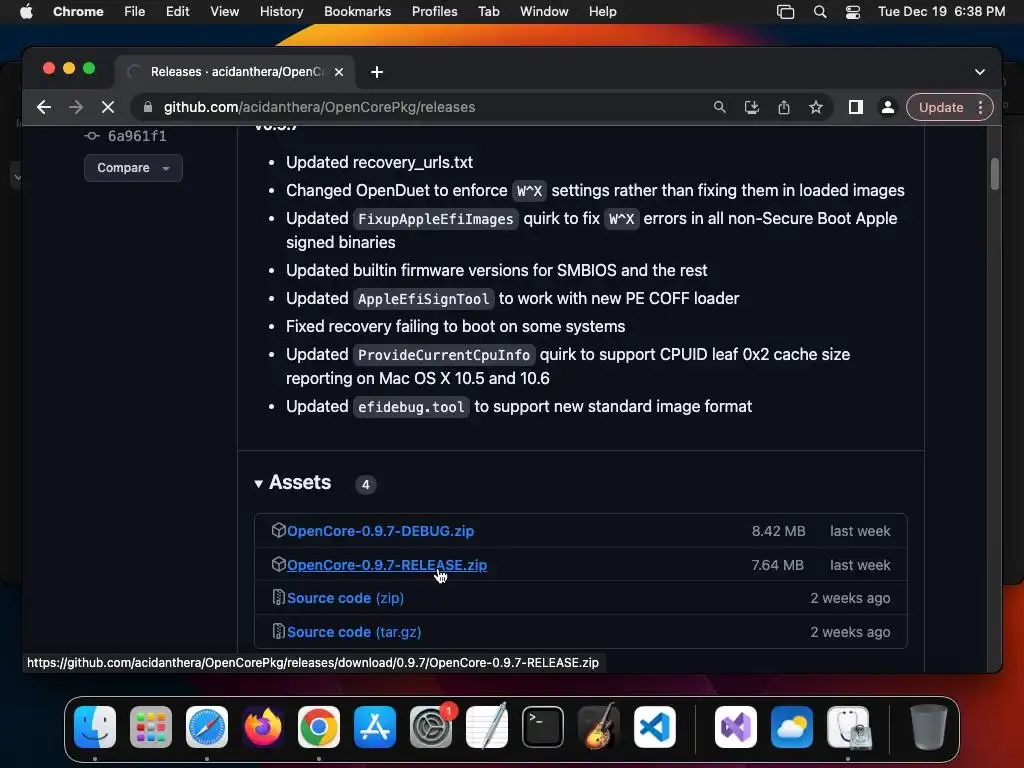1024x768 pixels.
Task: Open the Compare dropdown
Action: tap(133, 168)
